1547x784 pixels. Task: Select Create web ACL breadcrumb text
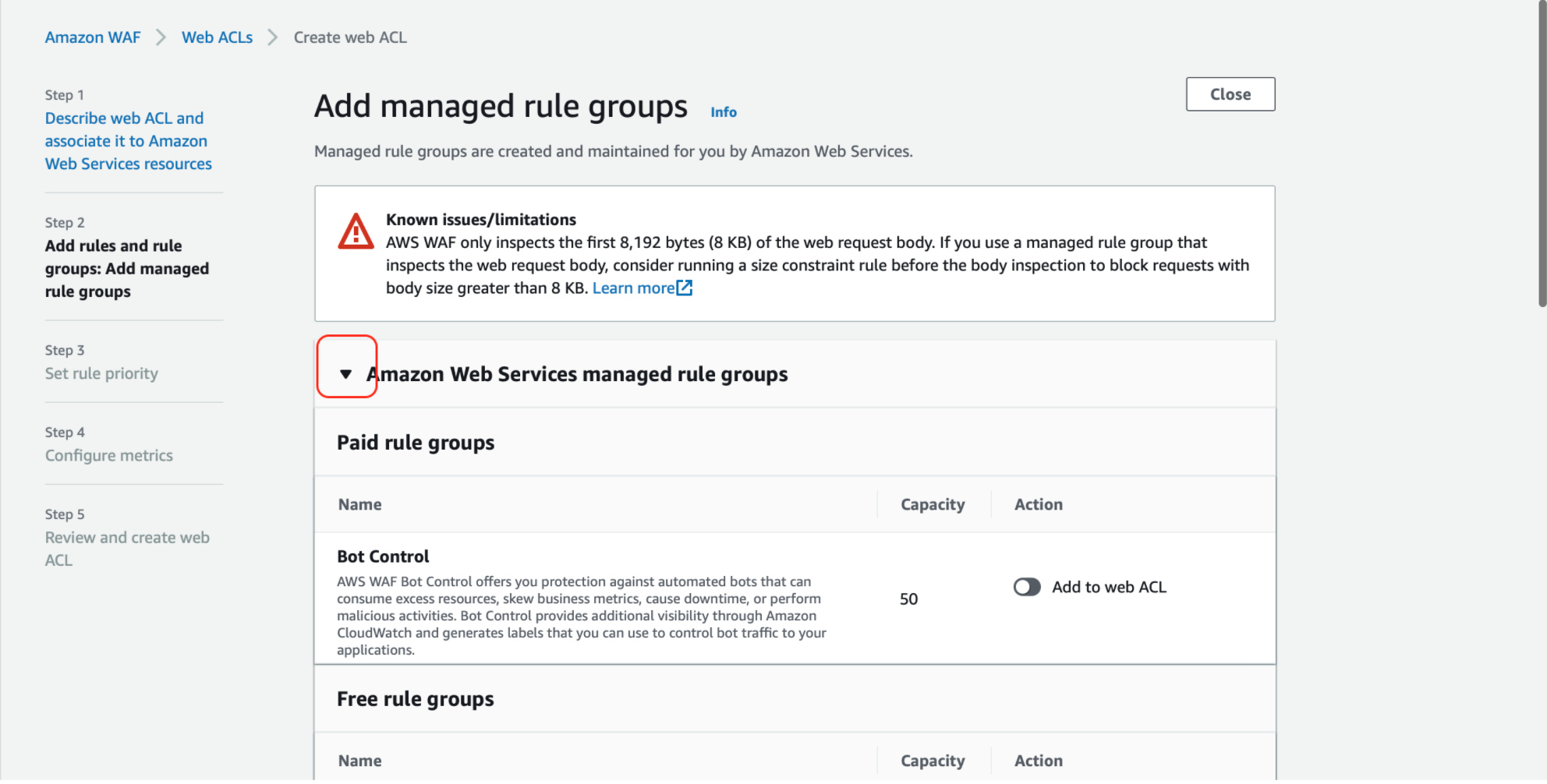(350, 37)
